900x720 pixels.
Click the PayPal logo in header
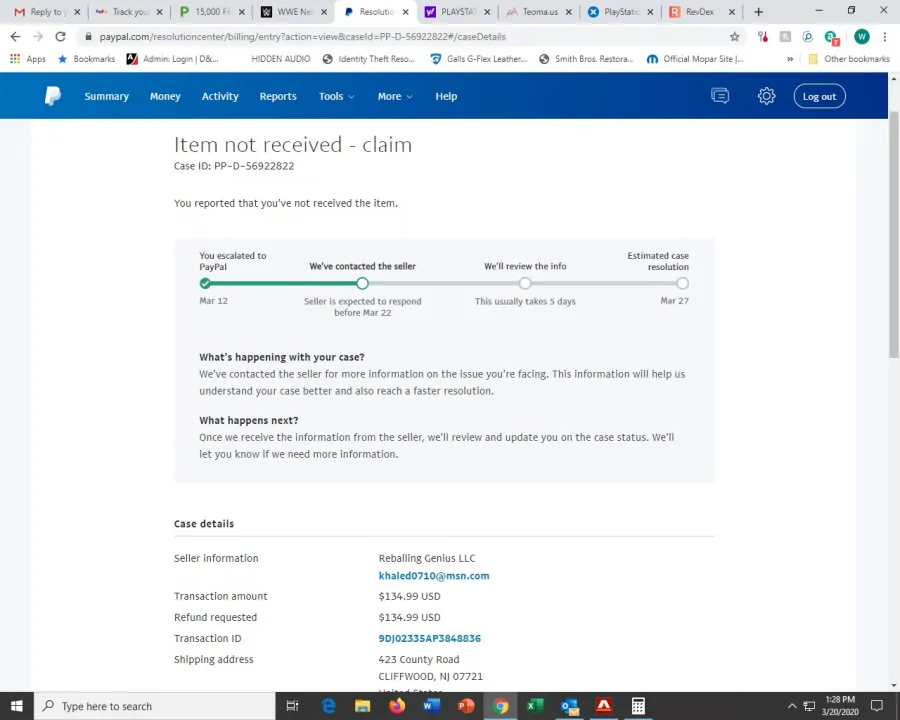(53, 96)
